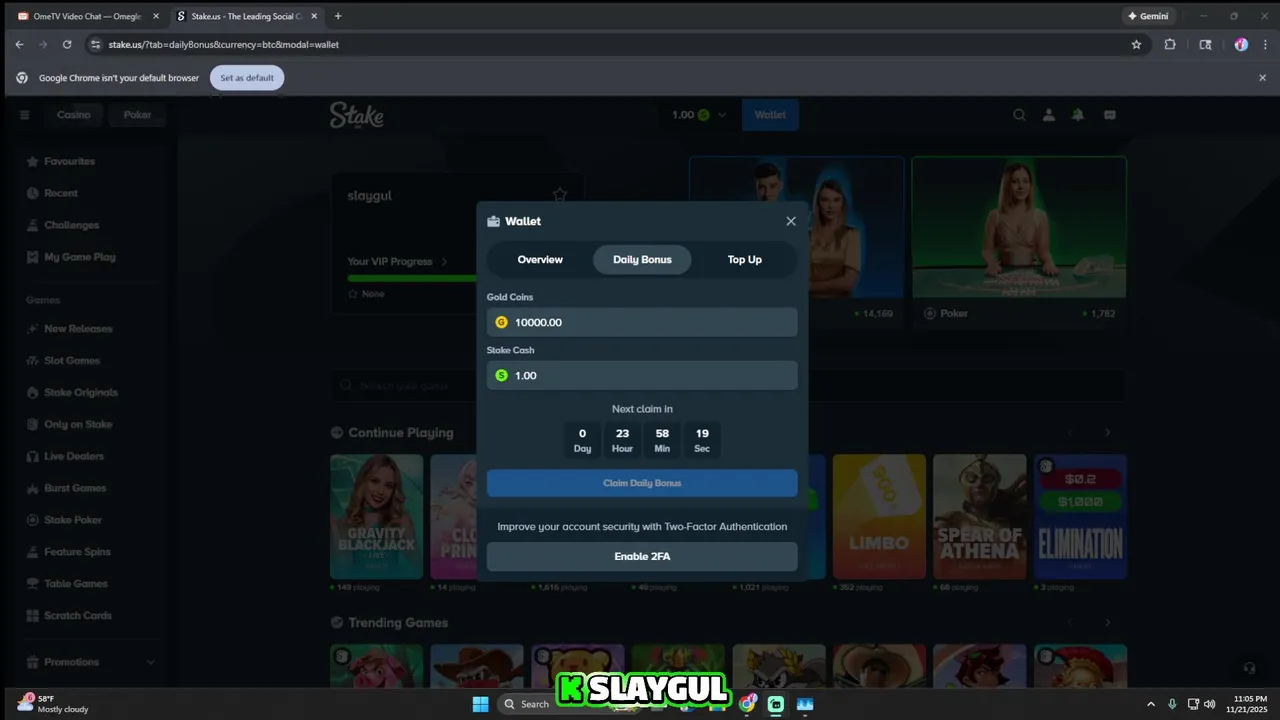Open the notifications bell
The image size is (1280, 720).
point(1078,115)
